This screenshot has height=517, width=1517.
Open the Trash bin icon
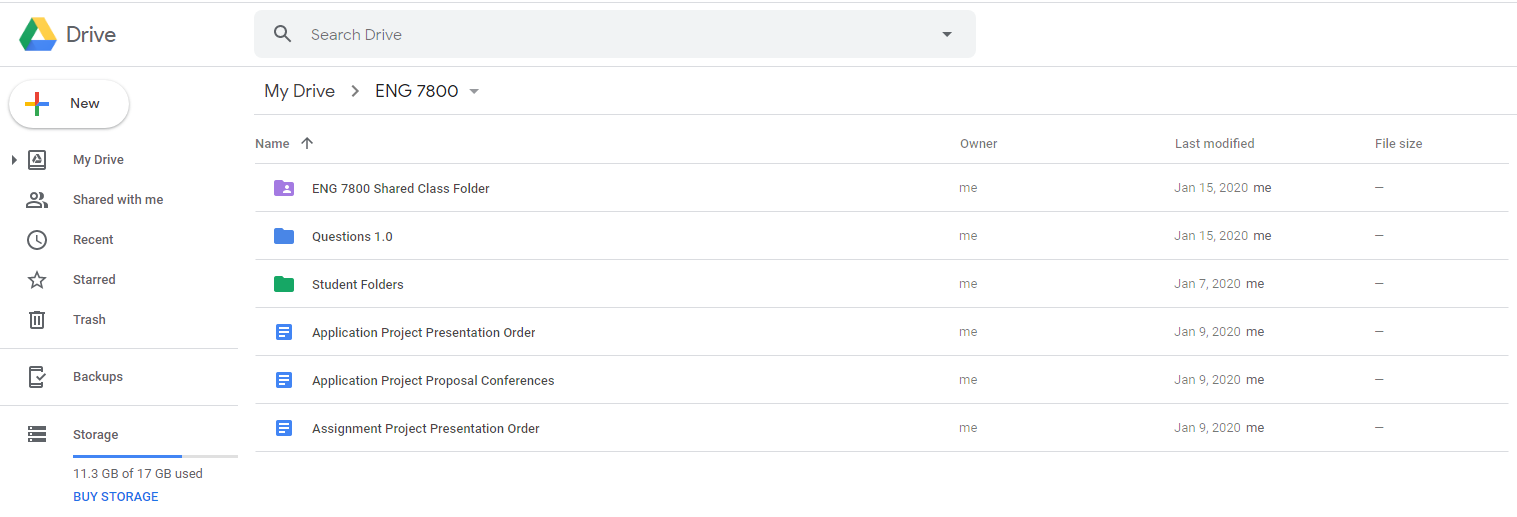point(37,320)
